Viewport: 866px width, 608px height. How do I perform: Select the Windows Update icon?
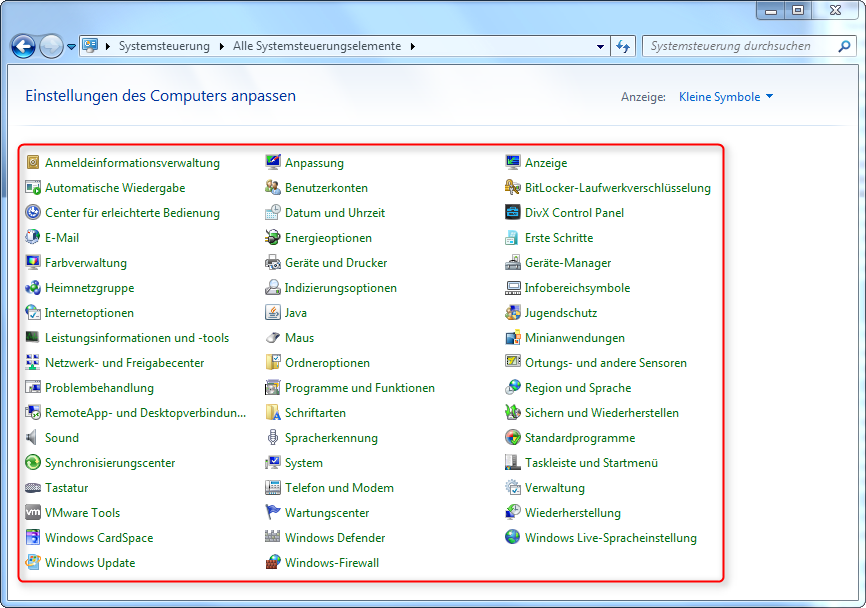(33, 563)
